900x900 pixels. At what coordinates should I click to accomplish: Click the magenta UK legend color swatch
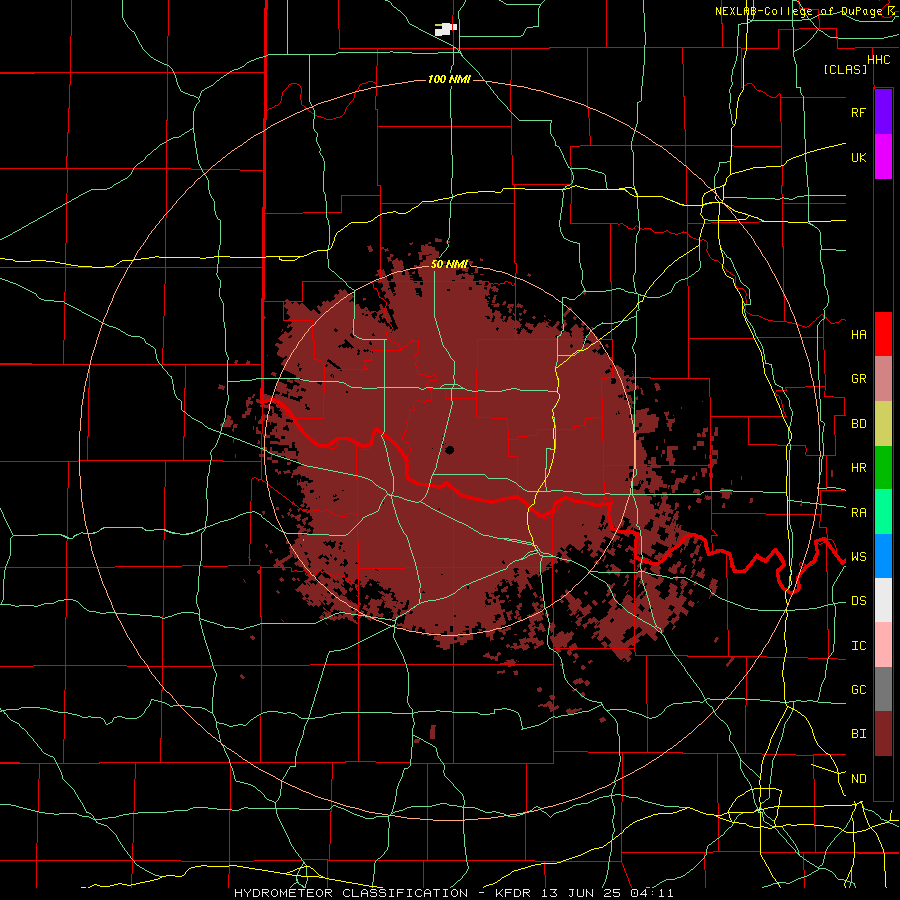883,157
